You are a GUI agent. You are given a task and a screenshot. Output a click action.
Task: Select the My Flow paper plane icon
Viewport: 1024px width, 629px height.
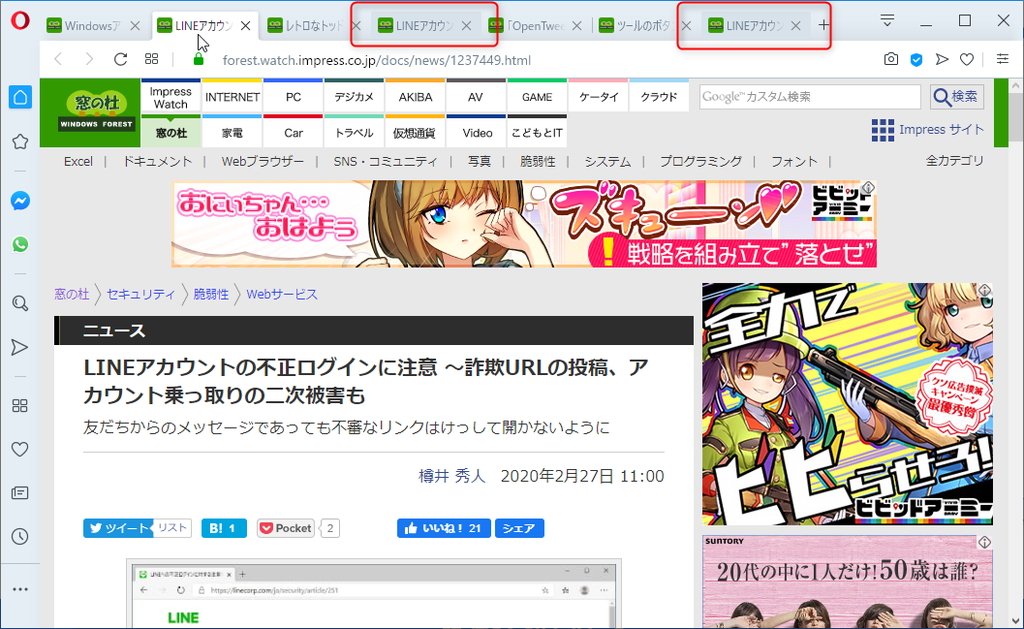point(941,59)
